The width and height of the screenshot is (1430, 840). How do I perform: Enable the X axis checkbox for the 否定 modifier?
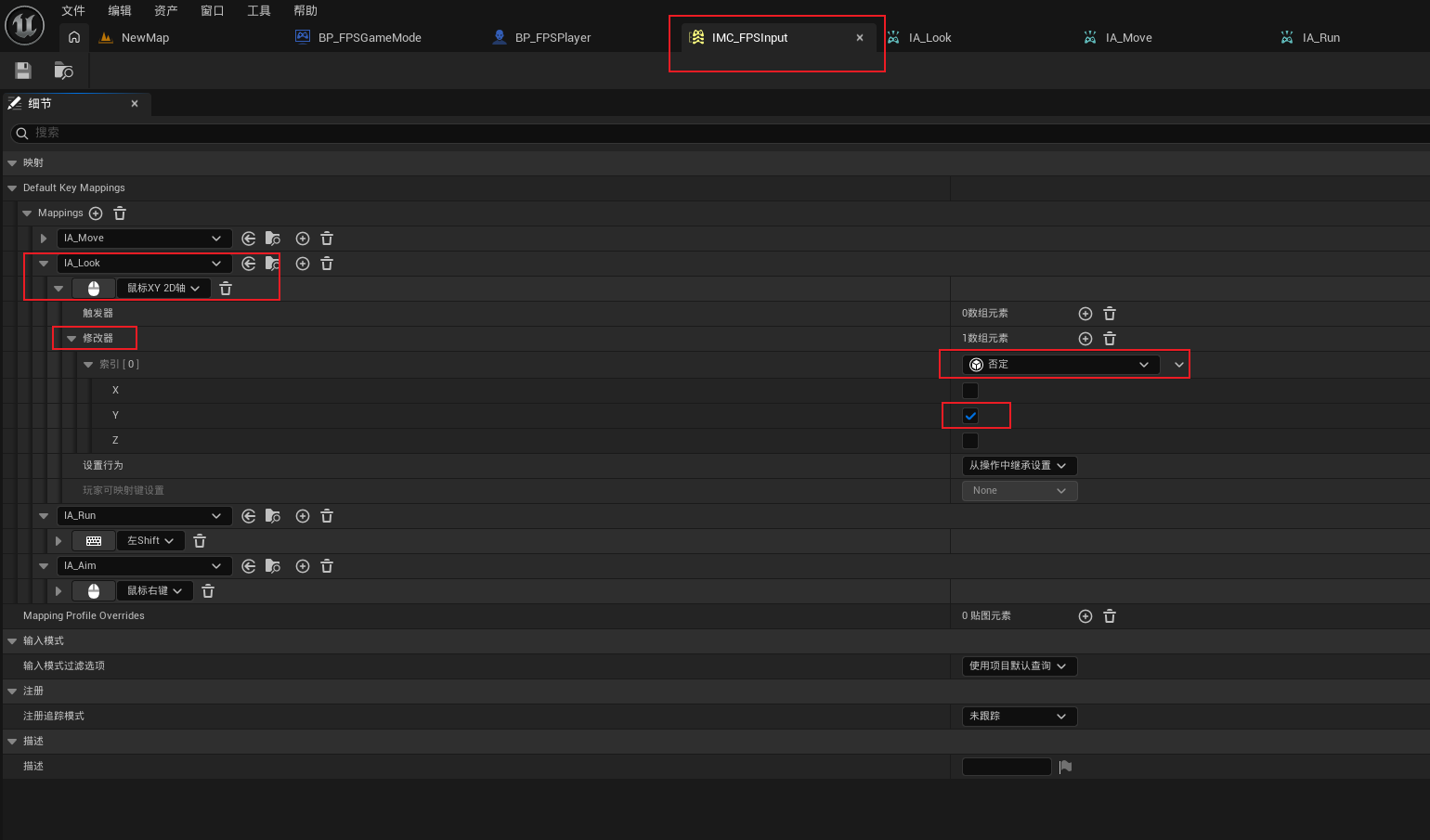click(970, 391)
